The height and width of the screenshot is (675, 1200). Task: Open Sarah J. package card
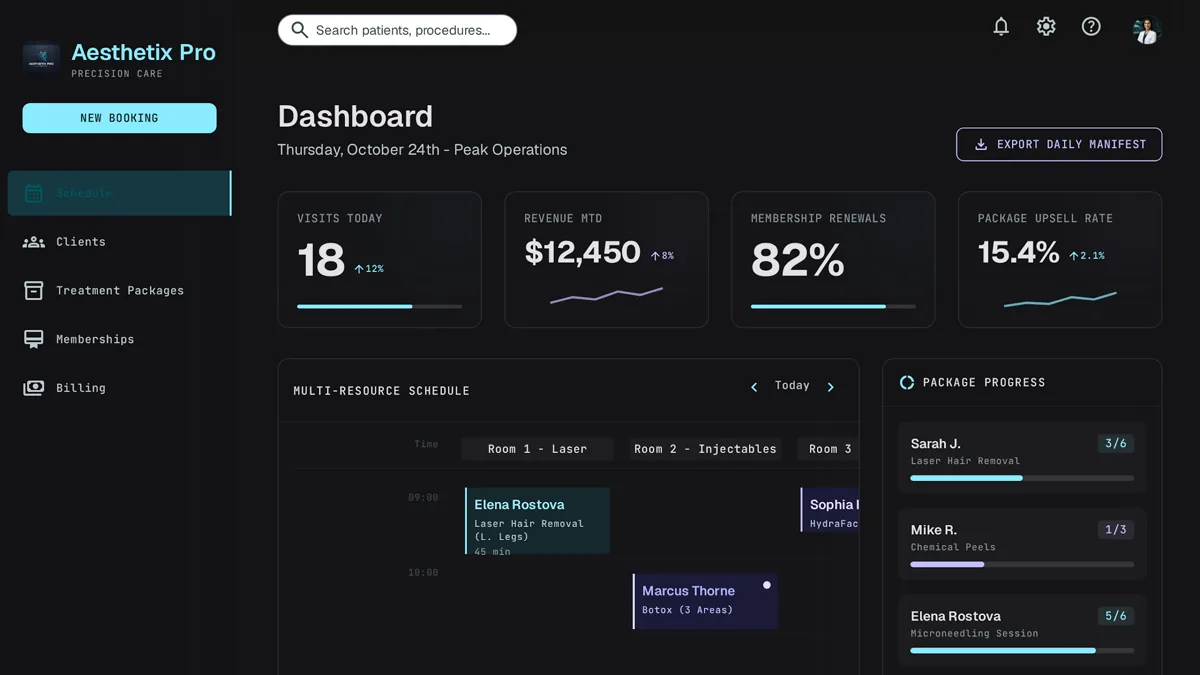tap(1022, 457)
